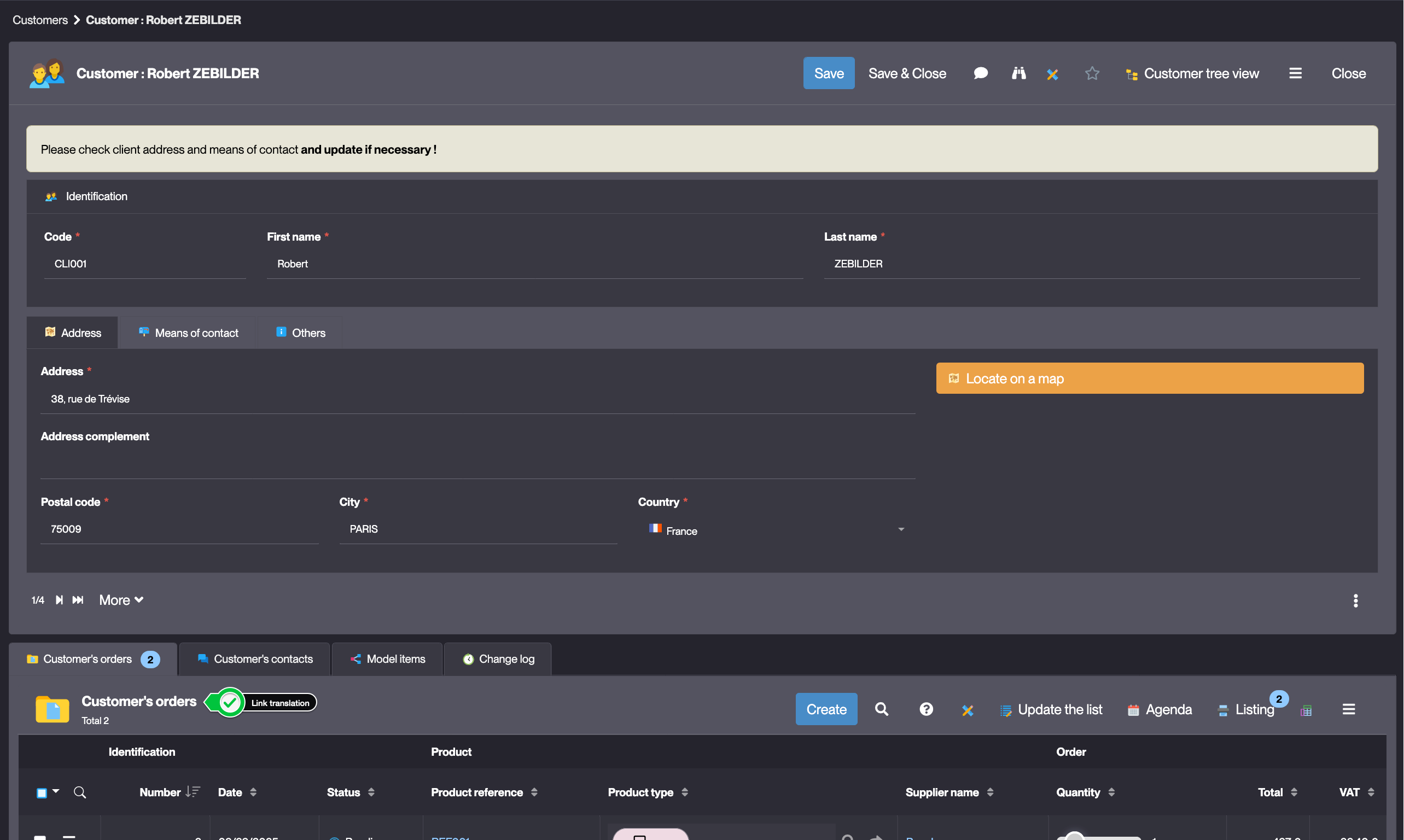Screen dimensions: 1404x840
Task: Click the Save & Close button
Action: pyautogui.click(x=907, y=74)
